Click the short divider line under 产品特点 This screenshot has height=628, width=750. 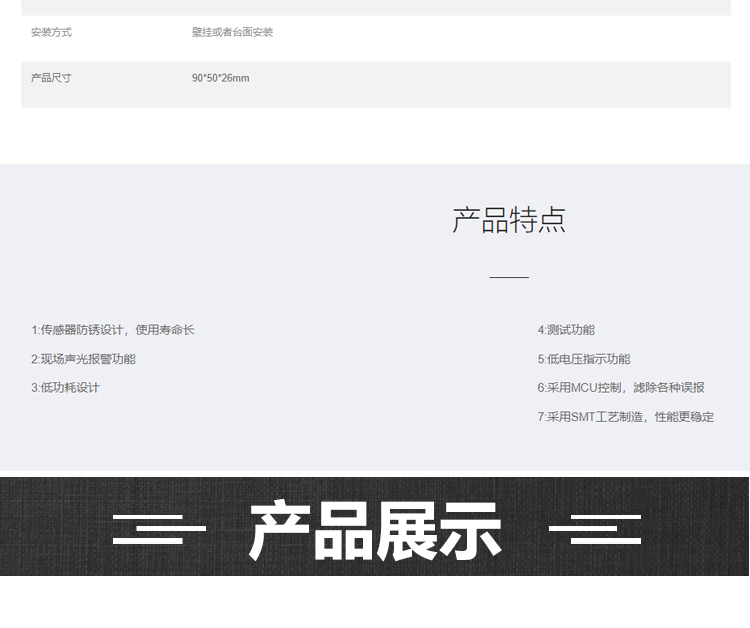(509, 277)
